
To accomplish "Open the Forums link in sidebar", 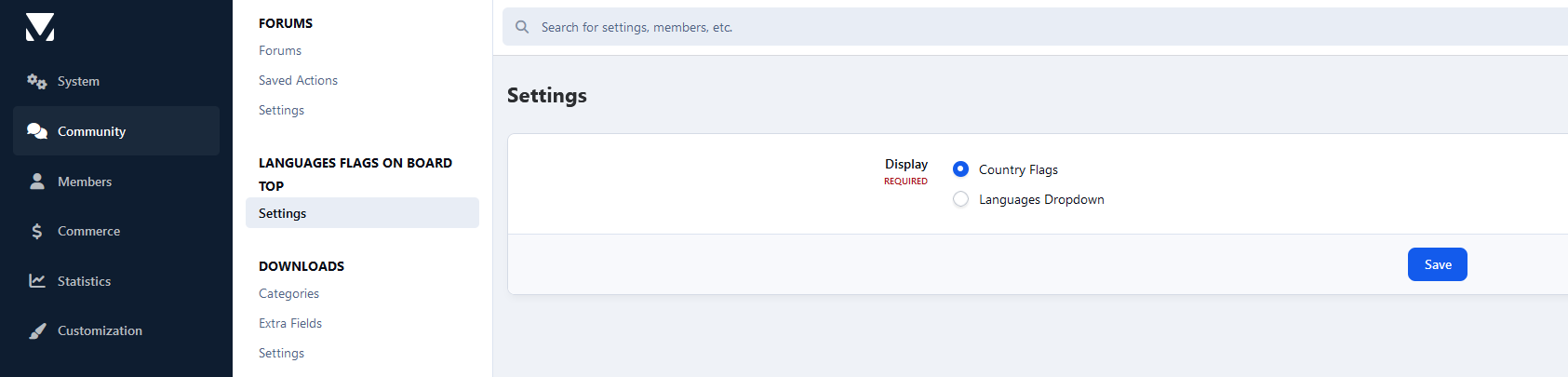I will (x=280, y=50).
